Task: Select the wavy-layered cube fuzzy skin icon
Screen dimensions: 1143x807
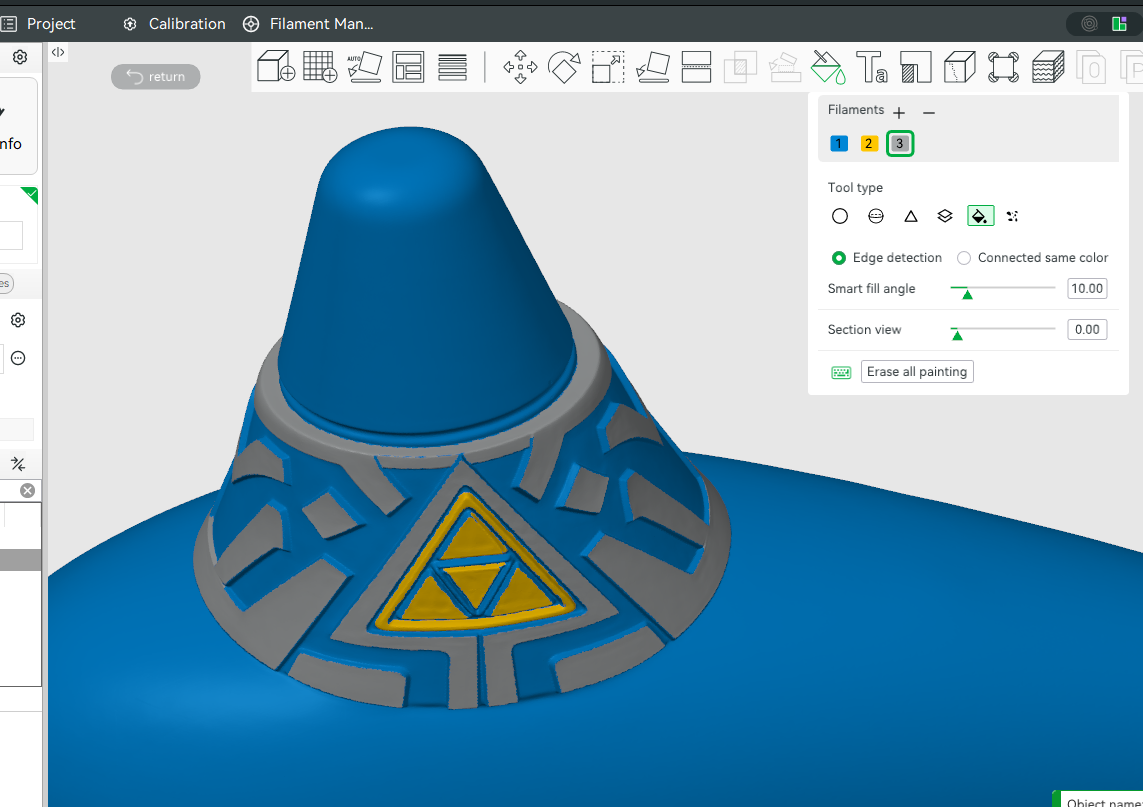Action: pyautogui.click(x=1048, y=67)
